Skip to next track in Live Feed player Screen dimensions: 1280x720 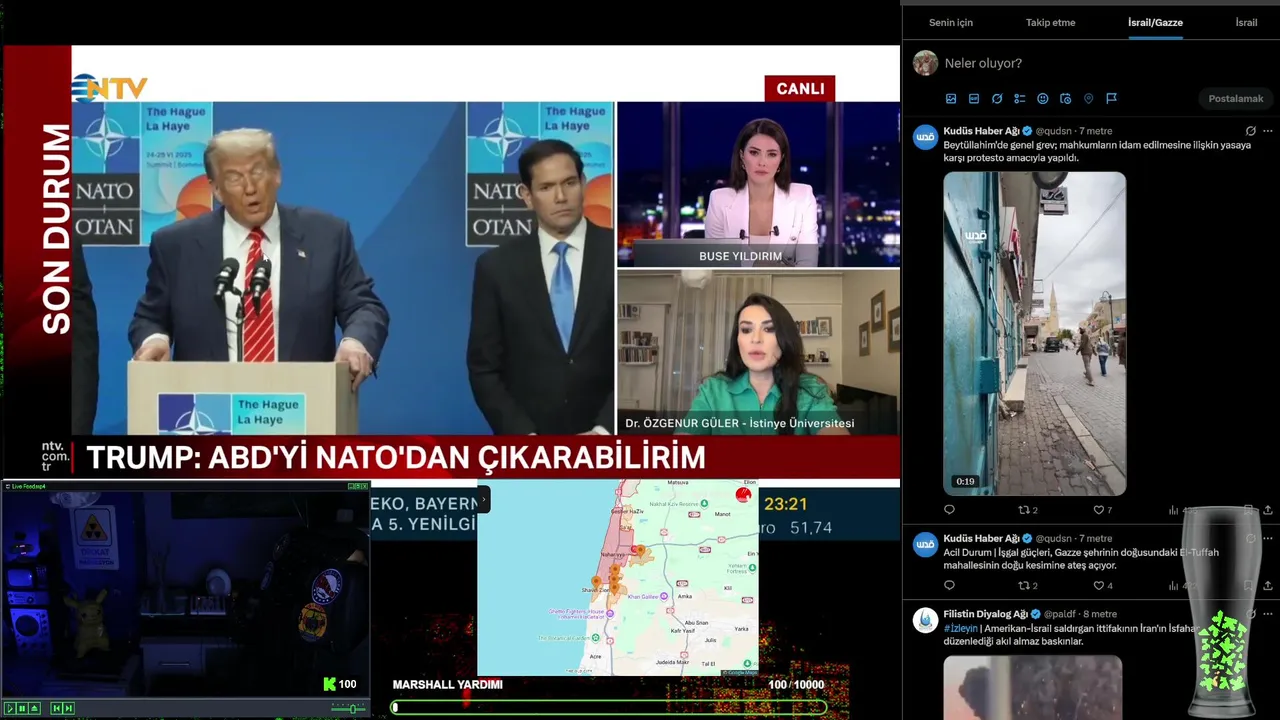click(68, 708)
